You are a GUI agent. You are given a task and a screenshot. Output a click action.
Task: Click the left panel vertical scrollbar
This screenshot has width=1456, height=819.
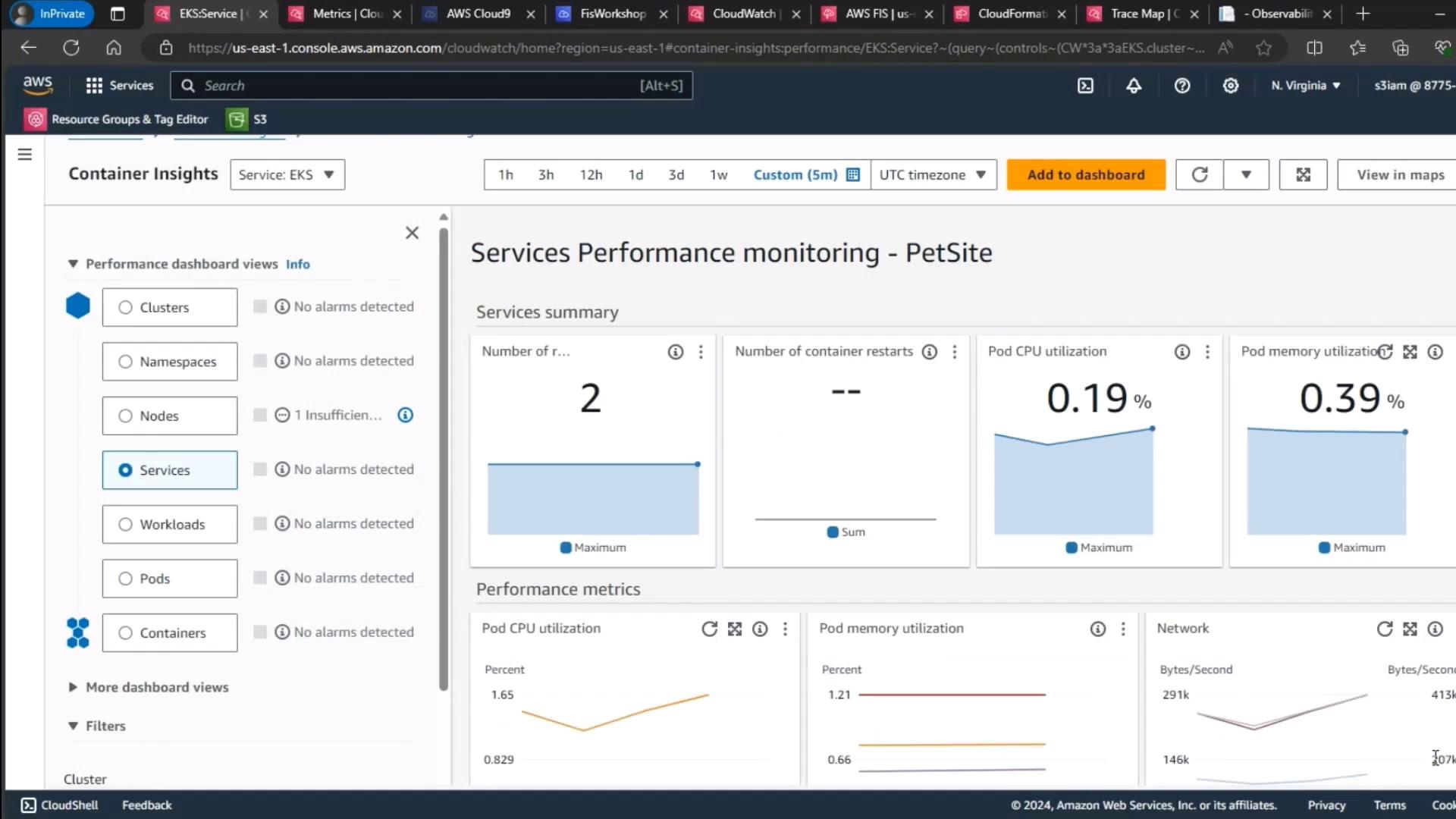click(444, 459)
